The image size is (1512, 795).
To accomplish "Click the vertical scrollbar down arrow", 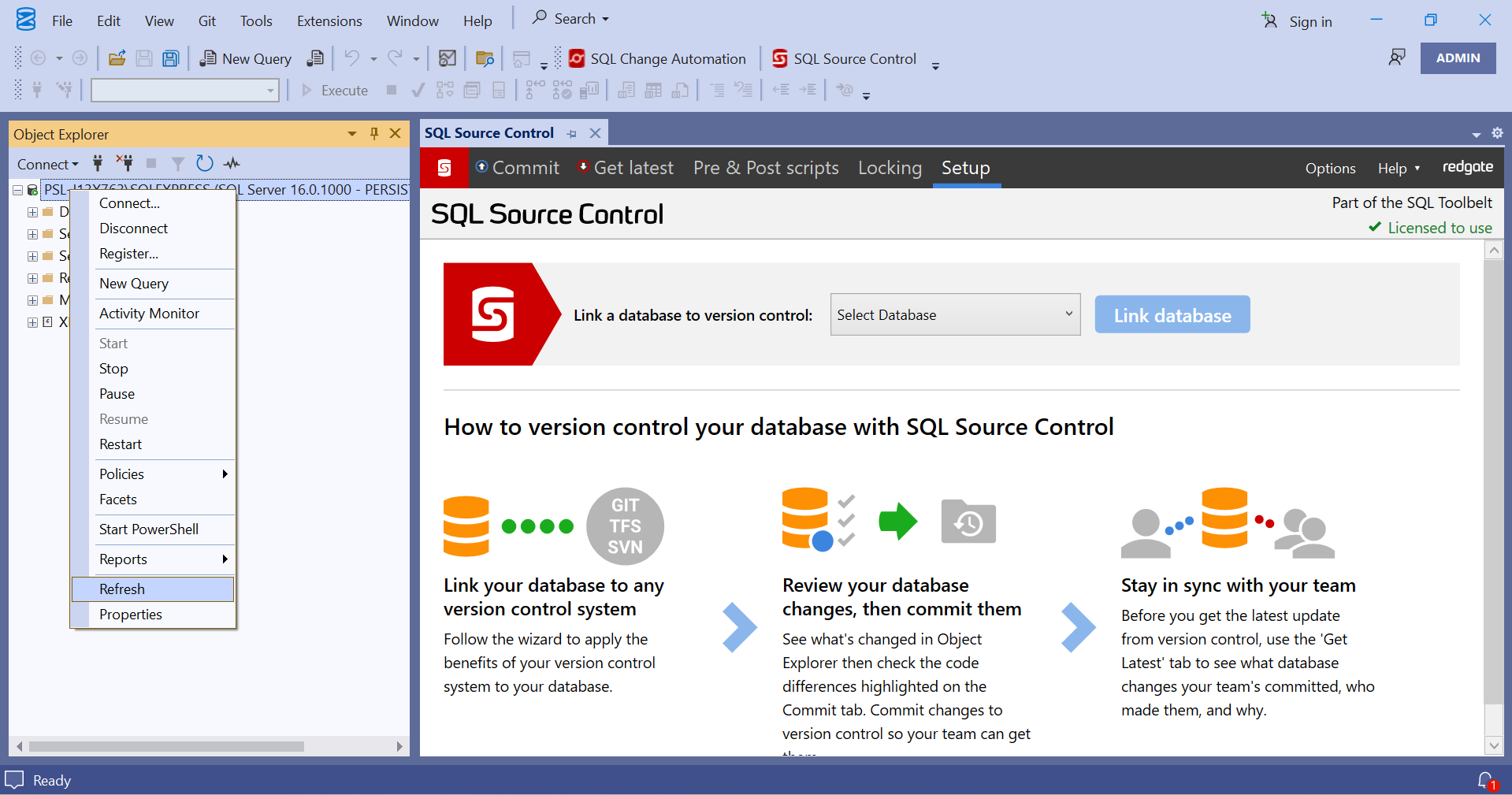I will click(1493, 745).
